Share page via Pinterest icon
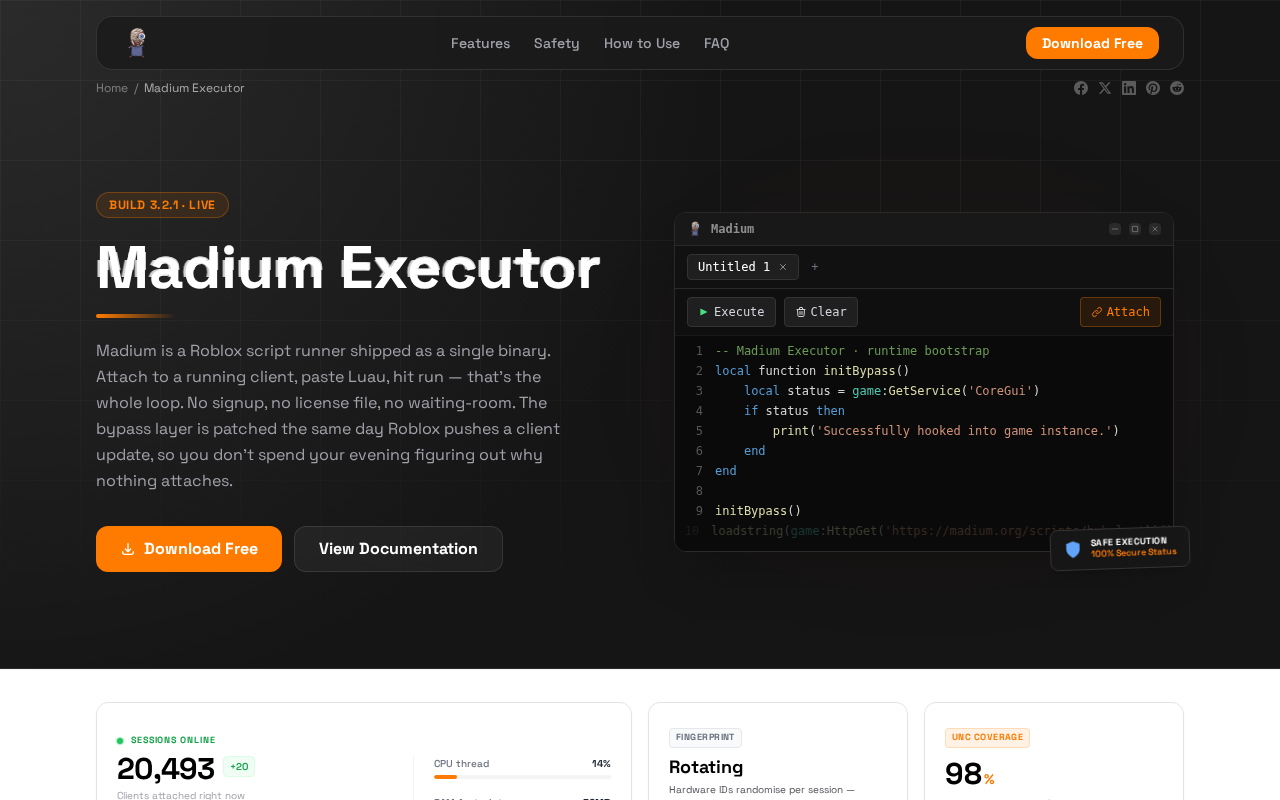 (1153, 88)
